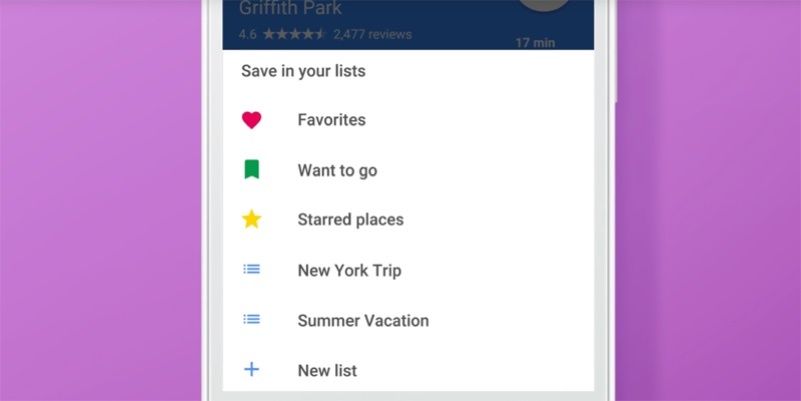Tap the green bookmark icon
This screenshot has width=801, height=401.
pos(252,170)
